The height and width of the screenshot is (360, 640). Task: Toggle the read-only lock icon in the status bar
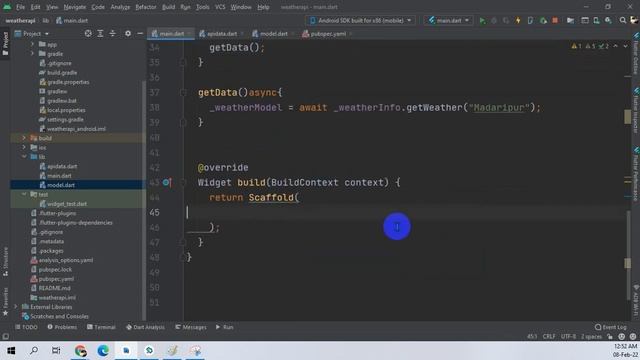(610, 337)
